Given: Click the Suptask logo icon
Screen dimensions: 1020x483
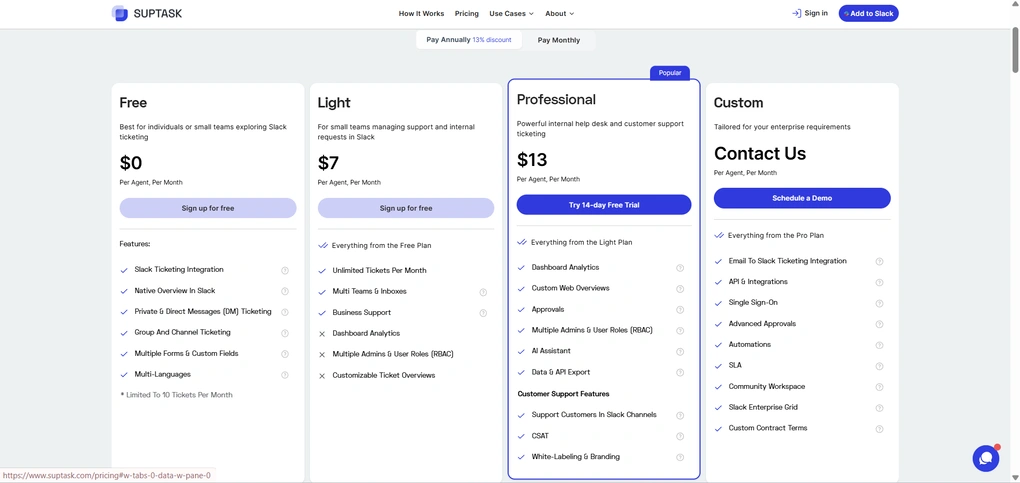Looking at the screenshot, I should pyautogui.click(x=120, y=13).
